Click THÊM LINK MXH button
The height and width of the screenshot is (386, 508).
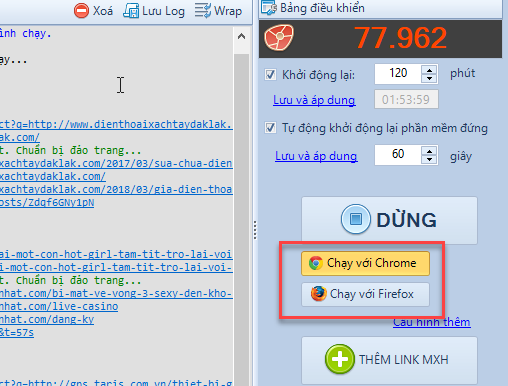[x=389, y=360]
